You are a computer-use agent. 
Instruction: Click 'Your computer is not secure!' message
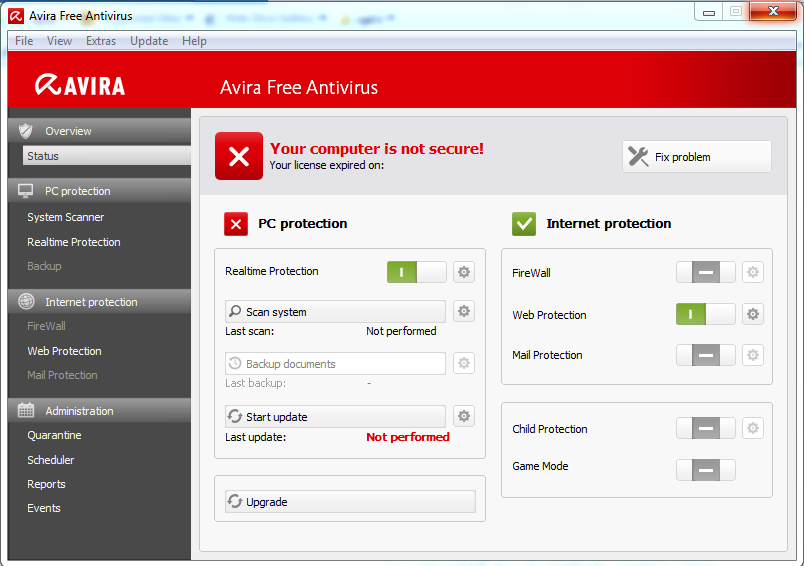pyautogui.click(x=377, y=149)
